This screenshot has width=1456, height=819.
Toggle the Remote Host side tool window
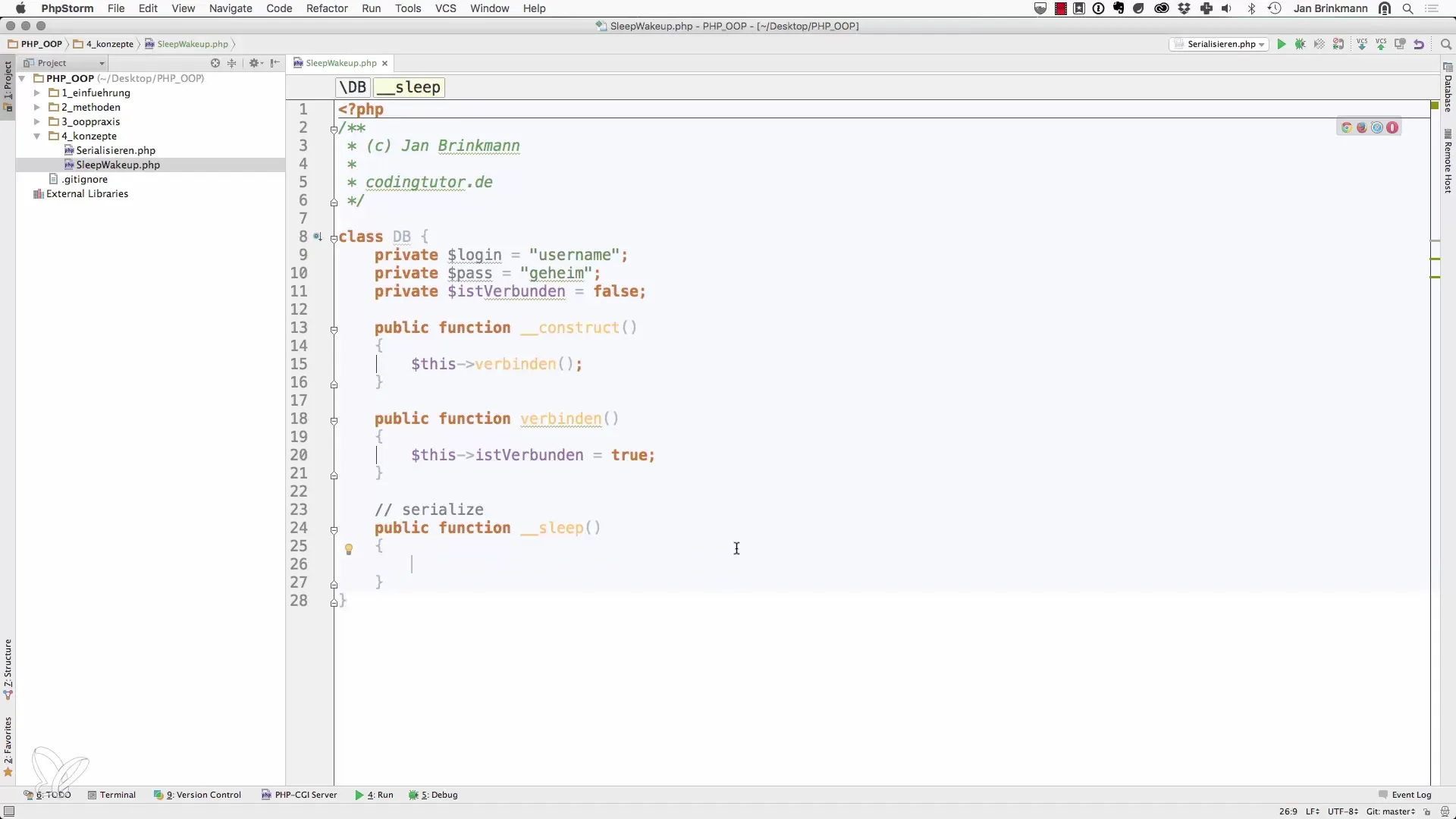[1448, 162]
